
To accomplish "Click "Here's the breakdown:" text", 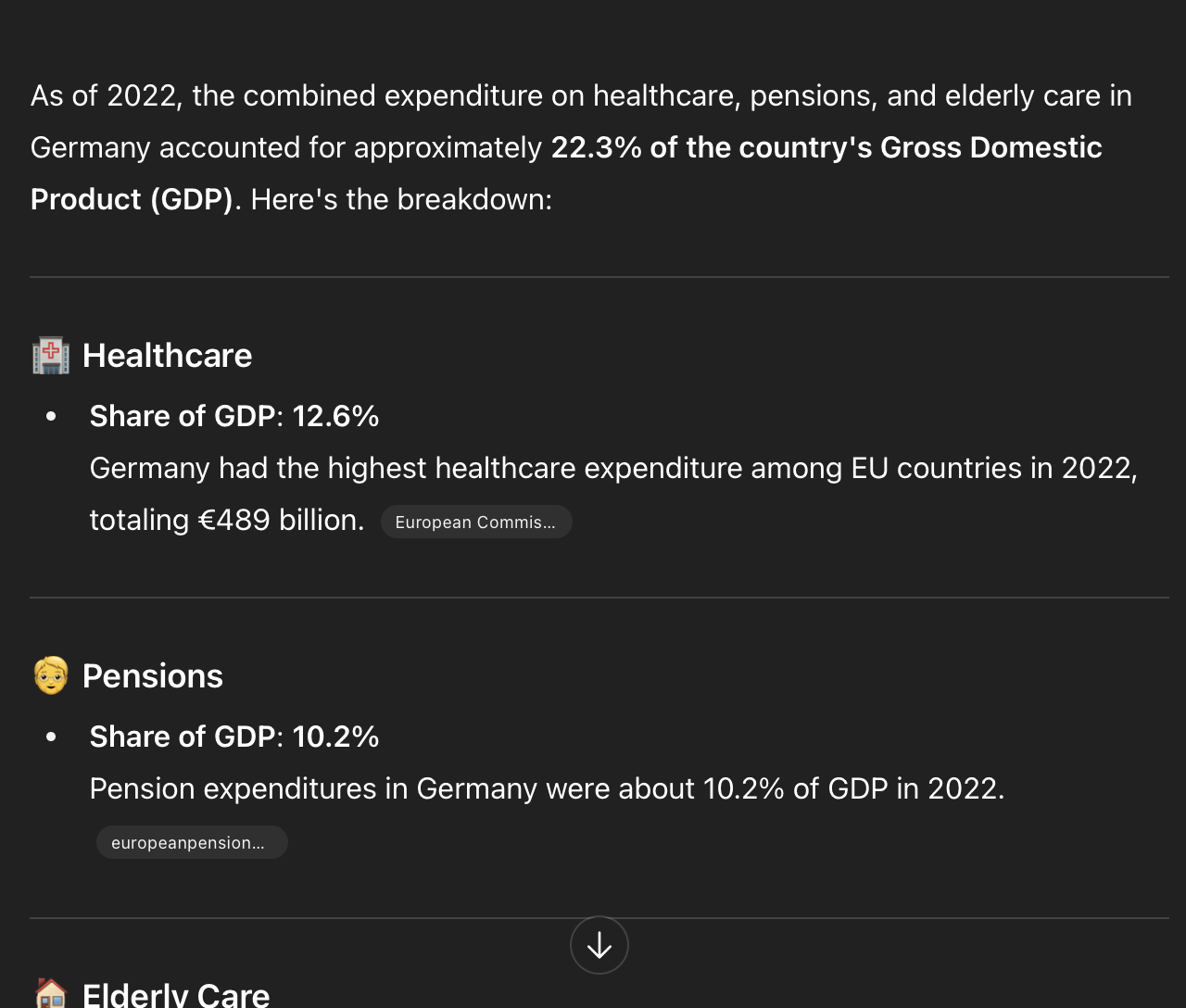I will pyautogui.click(x=401, y=199).
